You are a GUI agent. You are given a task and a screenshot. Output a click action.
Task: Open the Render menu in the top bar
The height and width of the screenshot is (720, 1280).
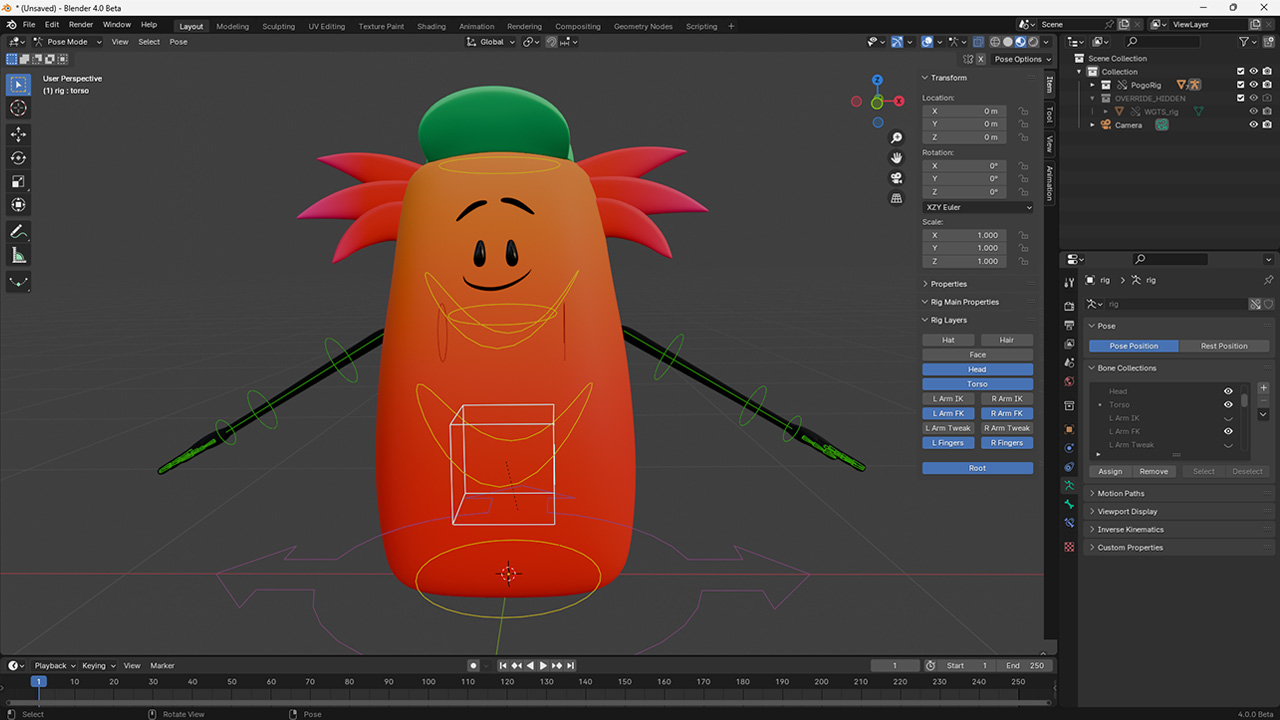pos(80,24)
